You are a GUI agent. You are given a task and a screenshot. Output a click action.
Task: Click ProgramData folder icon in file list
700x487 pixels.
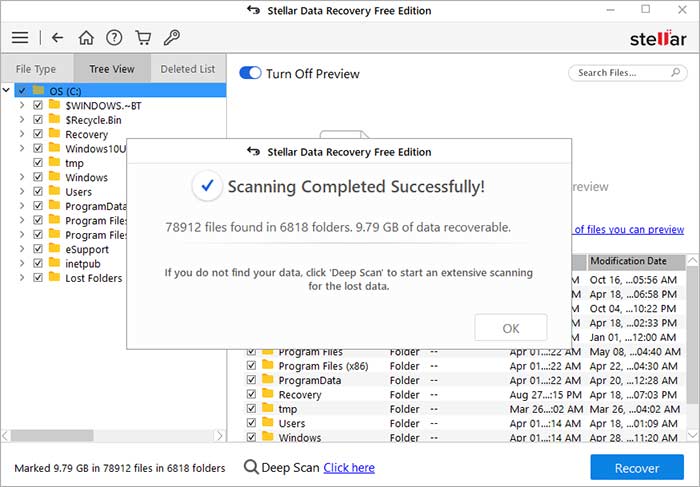(x=268, y=379)
